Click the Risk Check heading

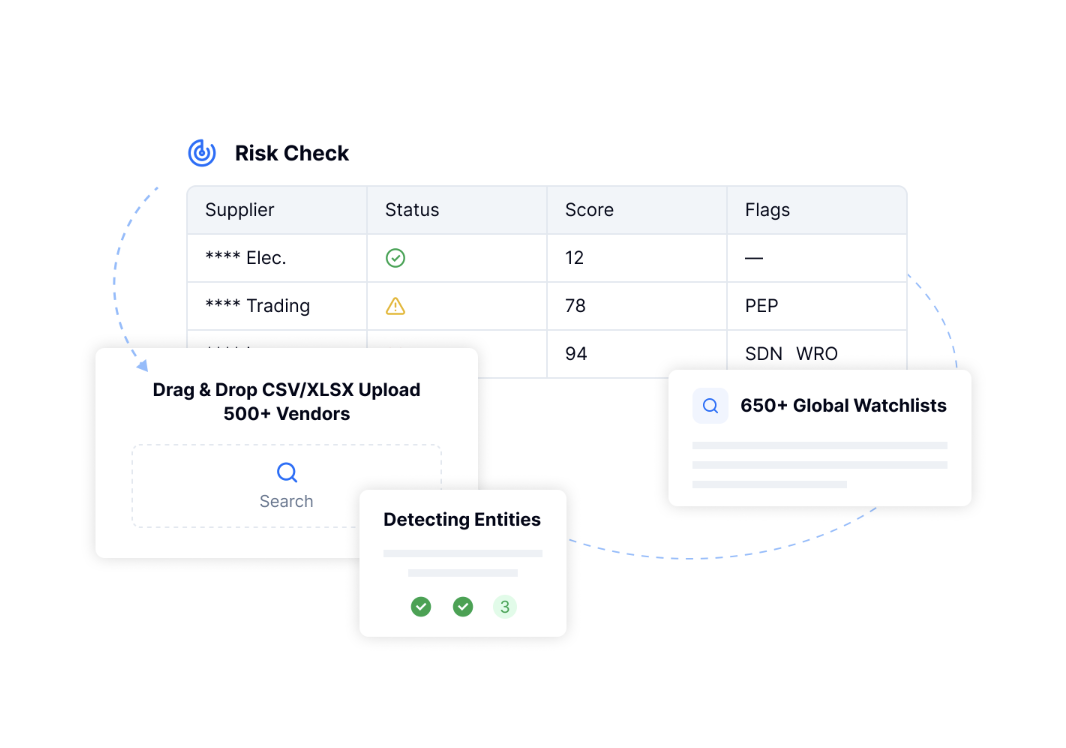click(x=292, y=153)
